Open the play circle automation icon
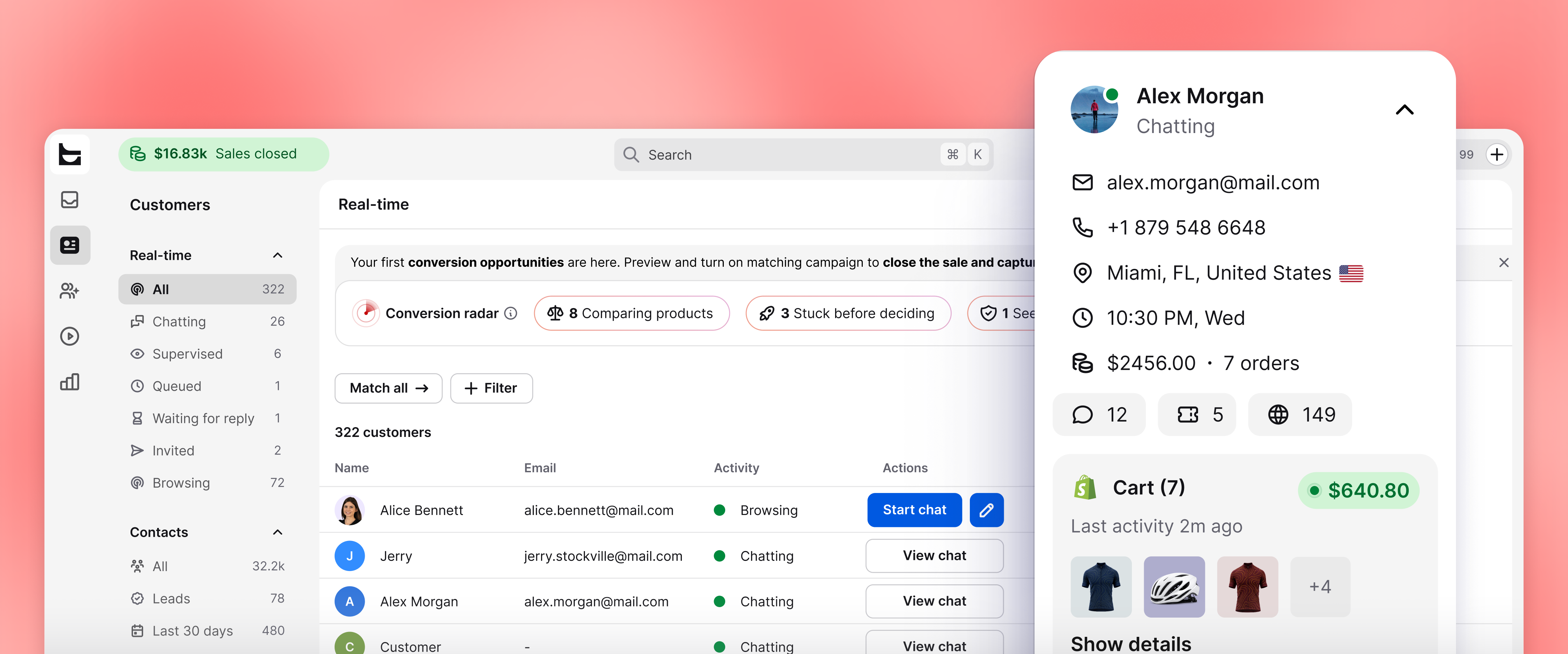The image size is (1568, 654). point(70,336)
